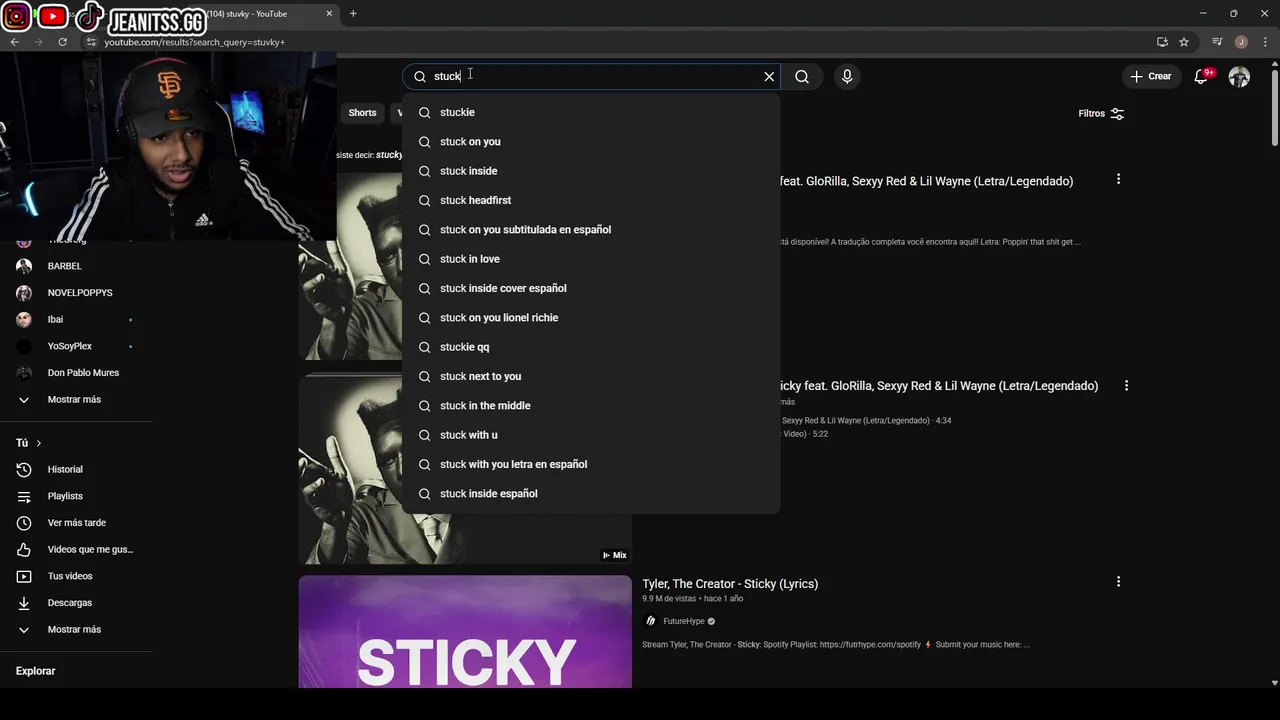Click the browser address bar URL

coord(195,42)
